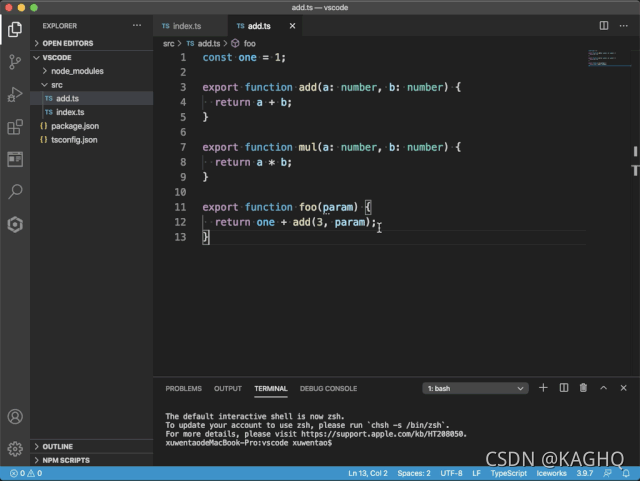
Task: Open the 1: bash terminal dropdown
Action: (x=476, y=388)
